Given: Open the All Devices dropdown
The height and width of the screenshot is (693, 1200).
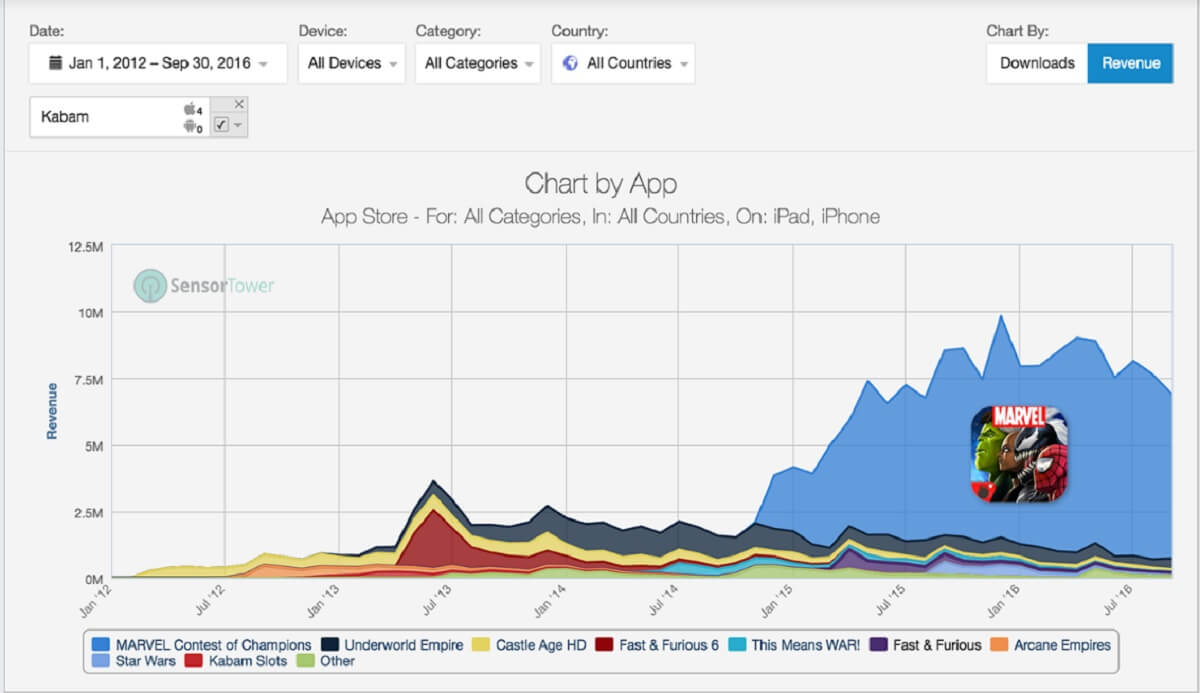Looking at the screenshot, I should 351,63.
